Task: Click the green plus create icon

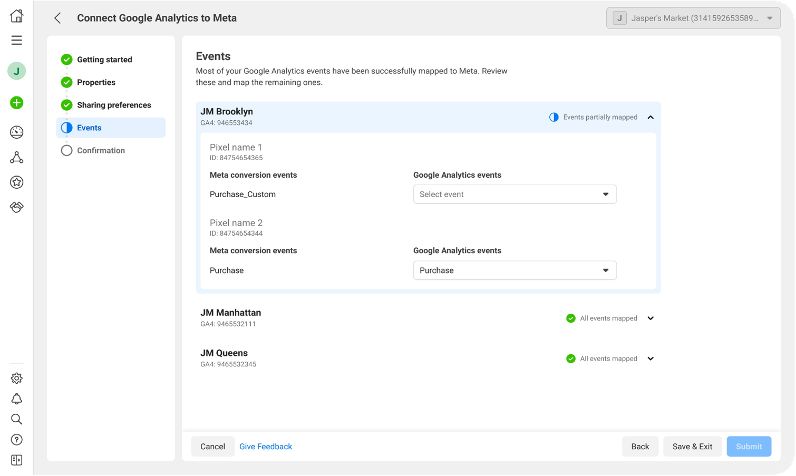Action: pyautogui.click(x=17, y=103)
